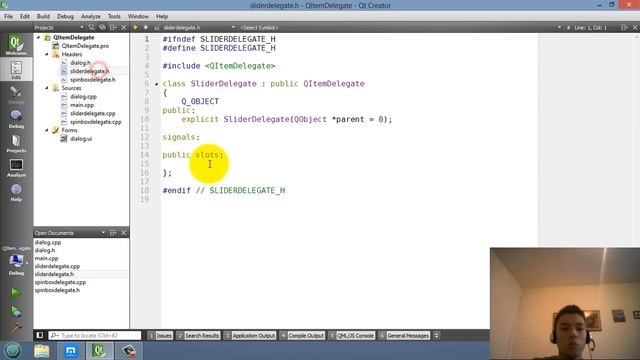Click the locator search field

click(95, 336)
